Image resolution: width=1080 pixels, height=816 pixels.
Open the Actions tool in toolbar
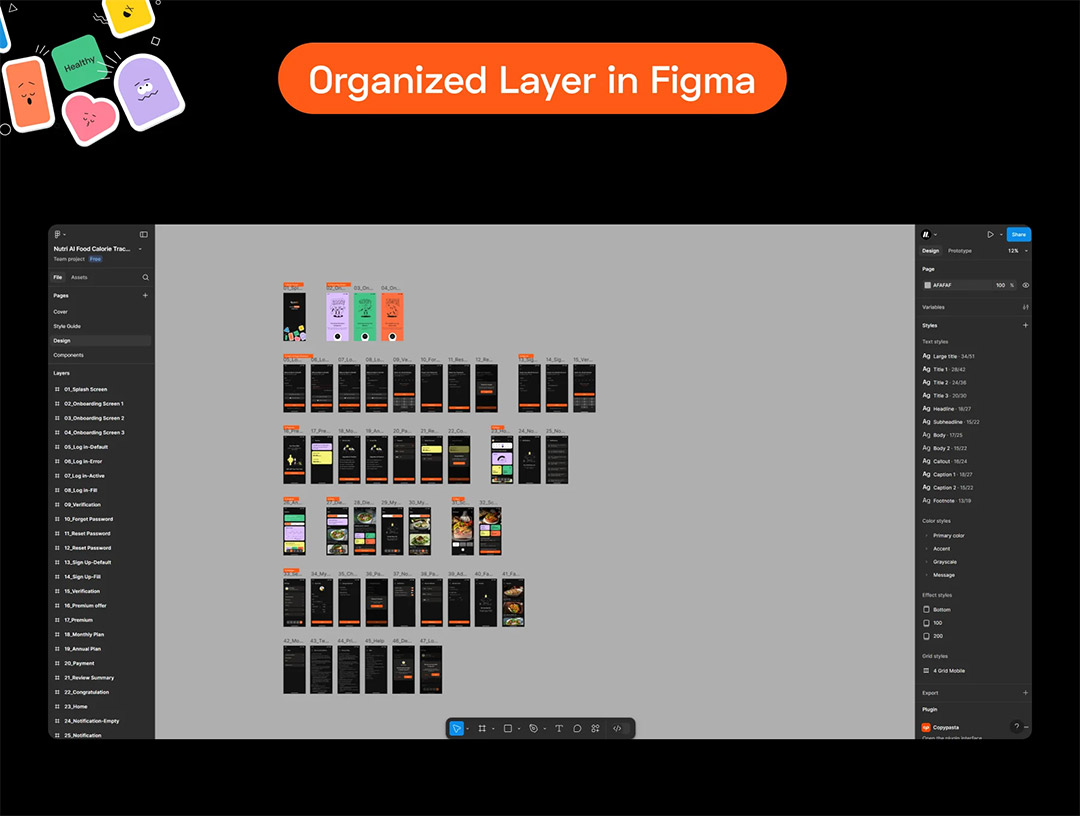coord(595,729)
